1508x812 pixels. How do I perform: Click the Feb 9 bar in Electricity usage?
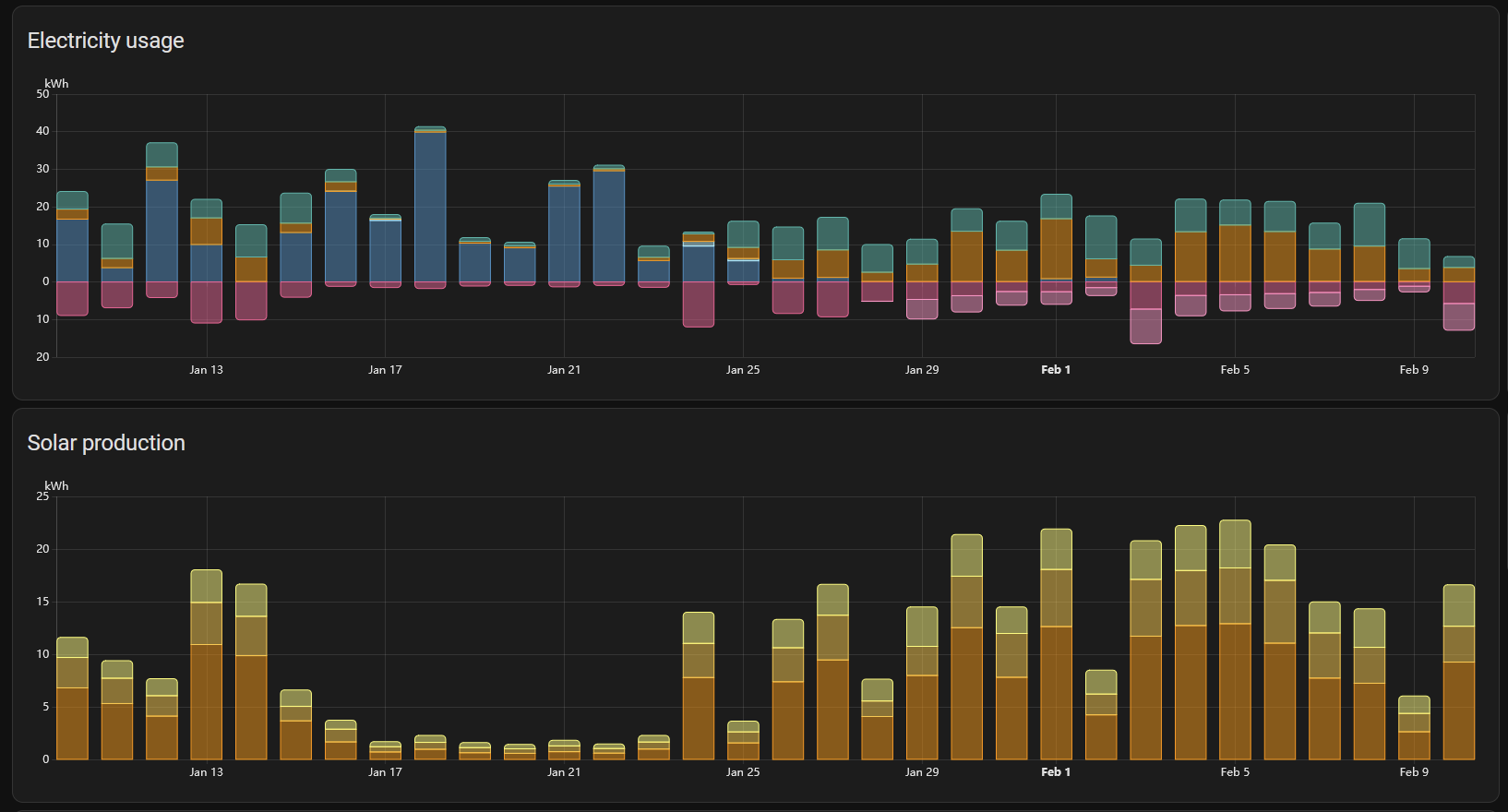point(1414,263)
